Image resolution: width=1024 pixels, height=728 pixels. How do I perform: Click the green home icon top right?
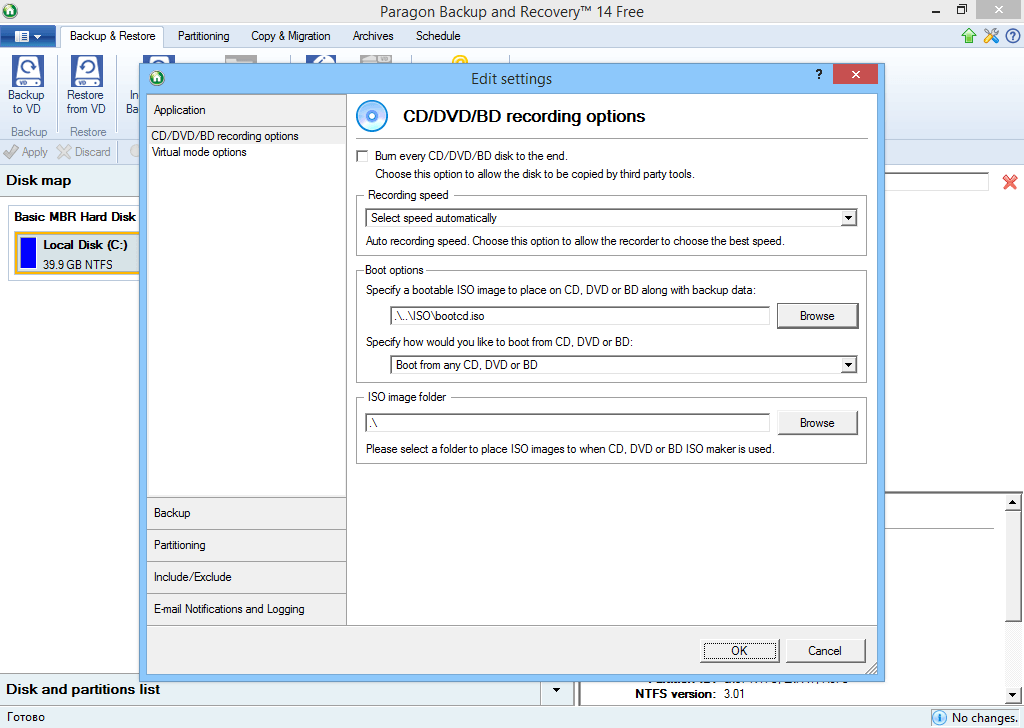pyautogui.click(x=968, y=35)
